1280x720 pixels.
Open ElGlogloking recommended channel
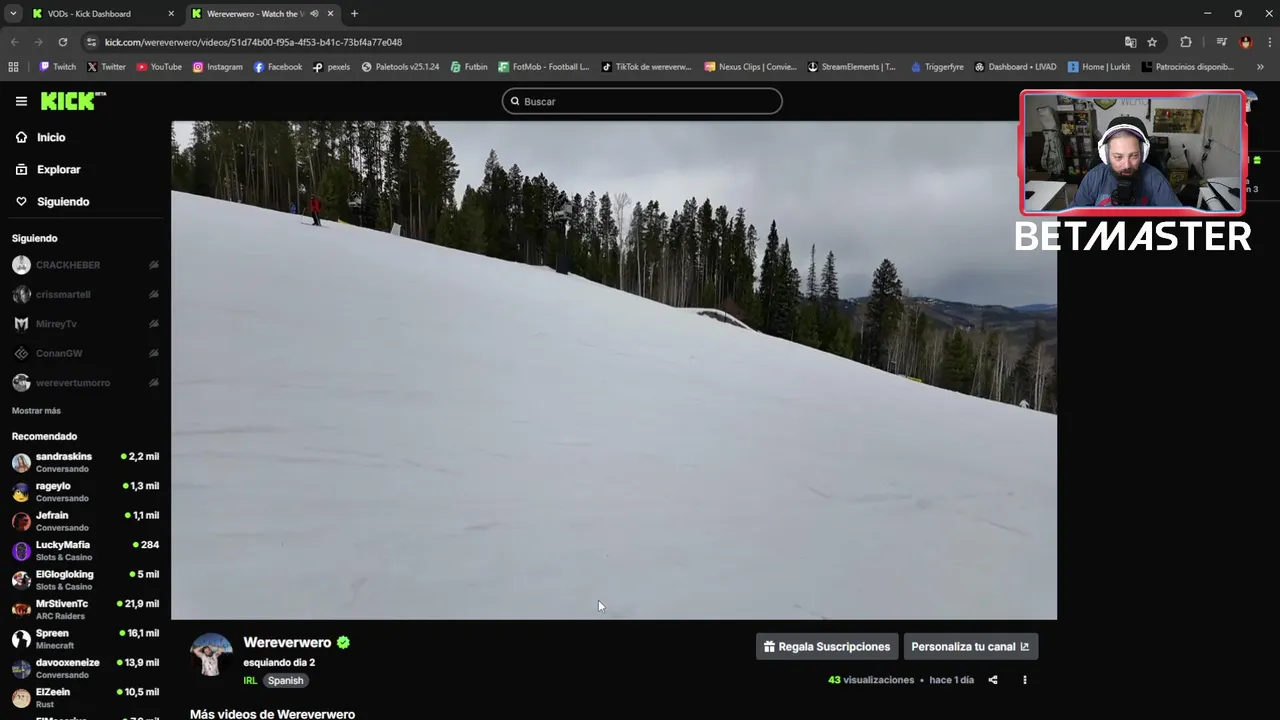click(x=85, y=580)
